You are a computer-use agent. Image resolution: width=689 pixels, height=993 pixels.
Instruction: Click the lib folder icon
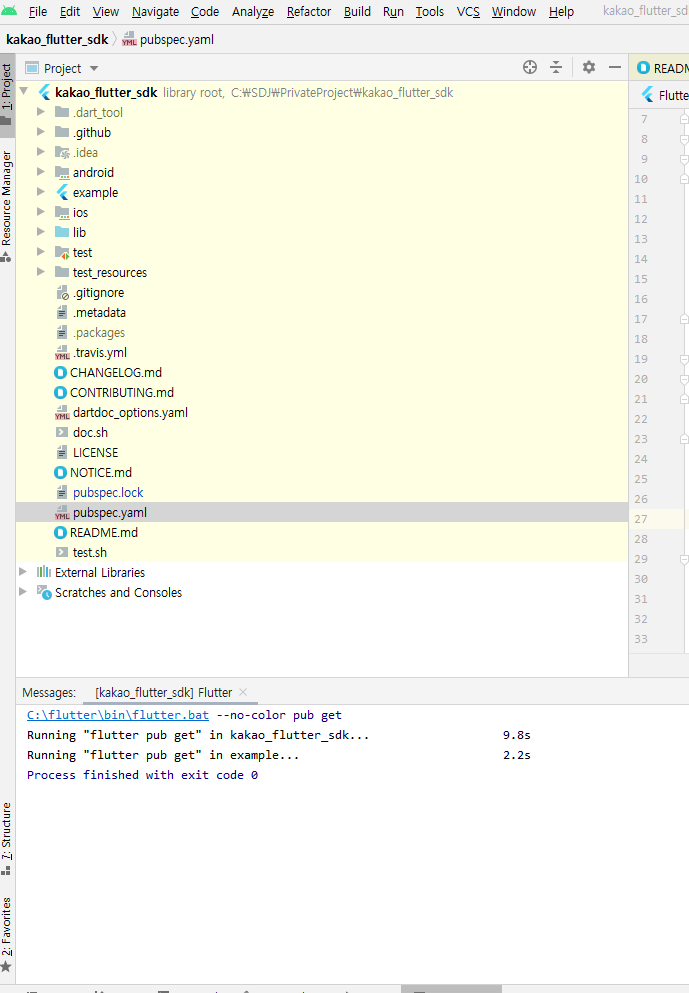62,232
